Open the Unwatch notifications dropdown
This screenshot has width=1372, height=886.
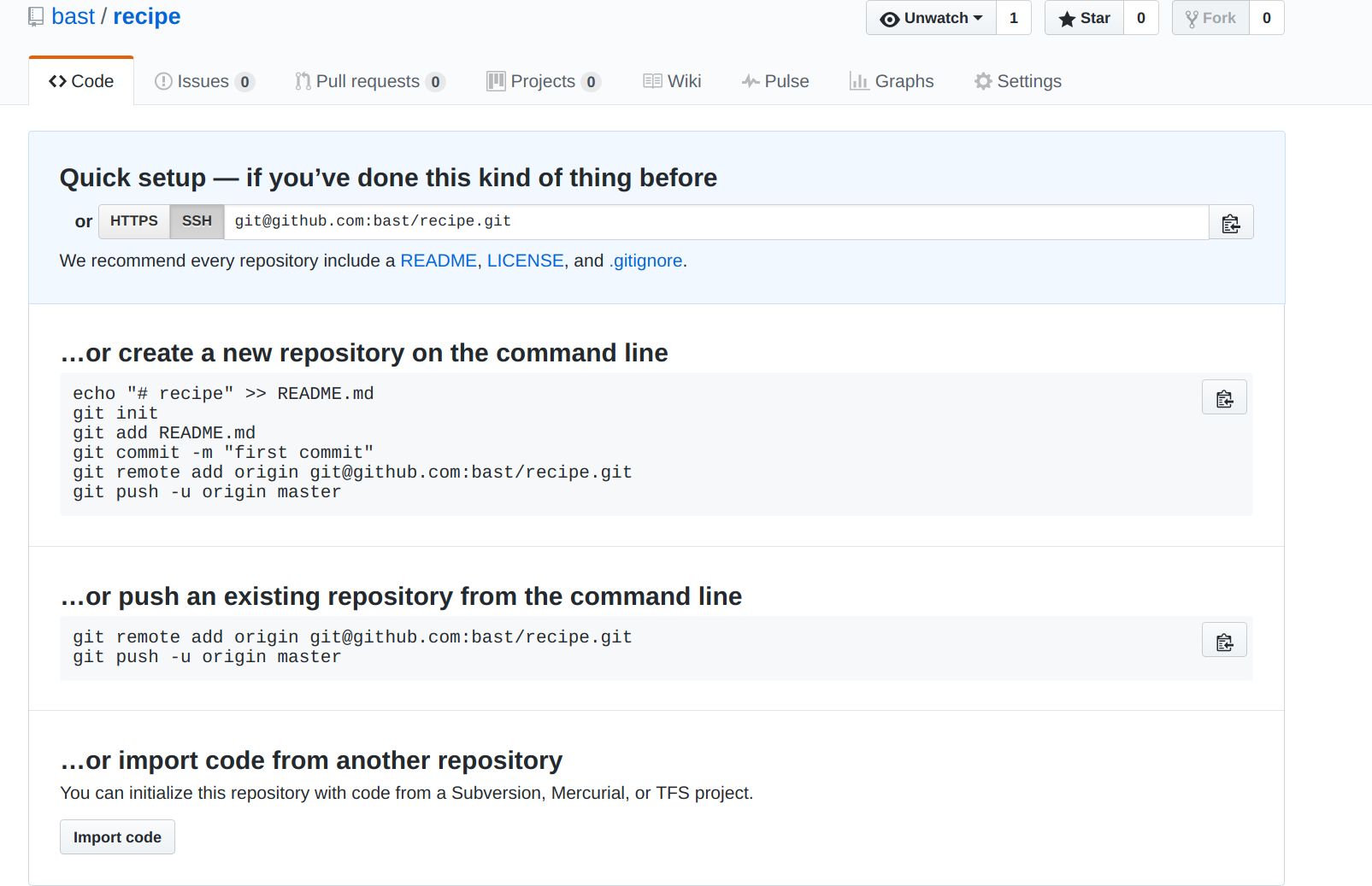point(931,18)
